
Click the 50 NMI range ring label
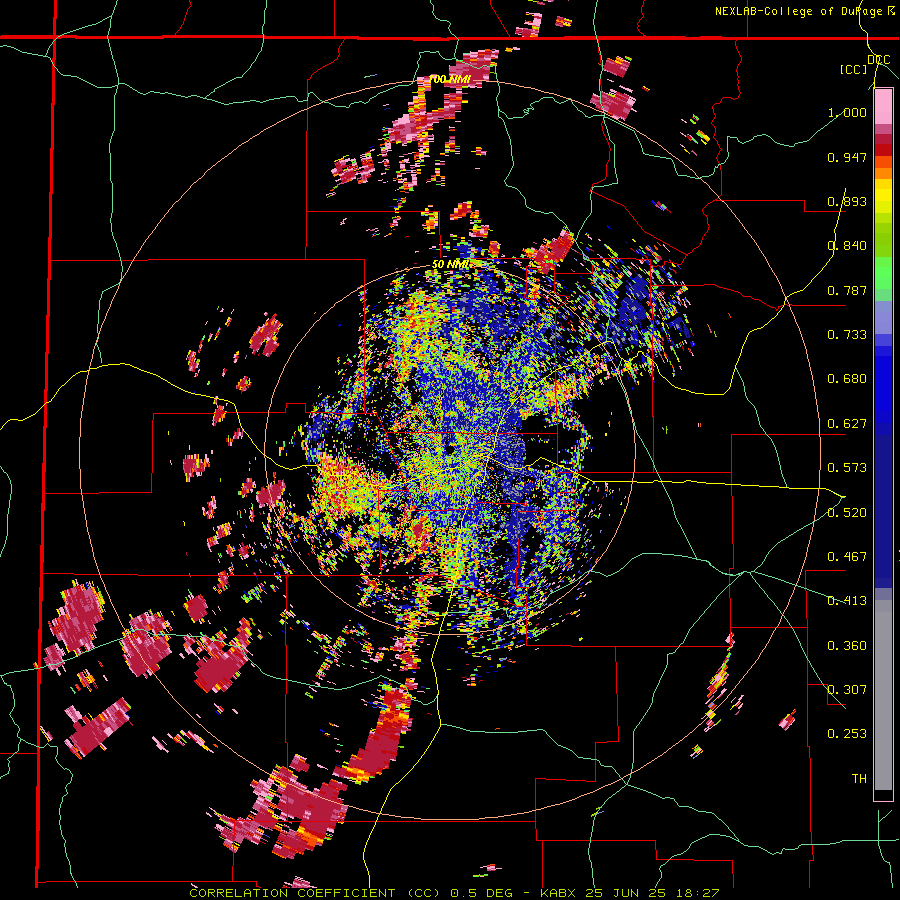point(451,264)
